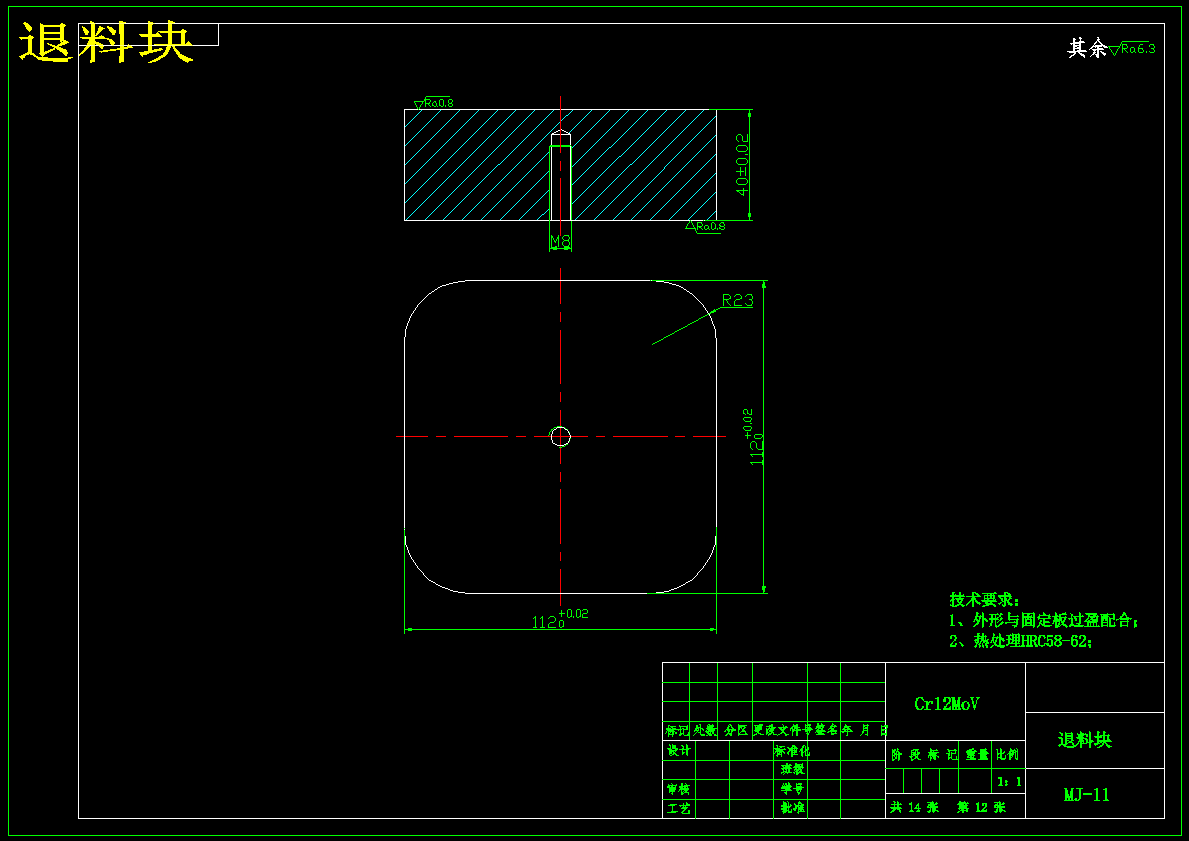Select the 第 12 张 sheet number
The image size is (1189, 841).
pos(981,808)
